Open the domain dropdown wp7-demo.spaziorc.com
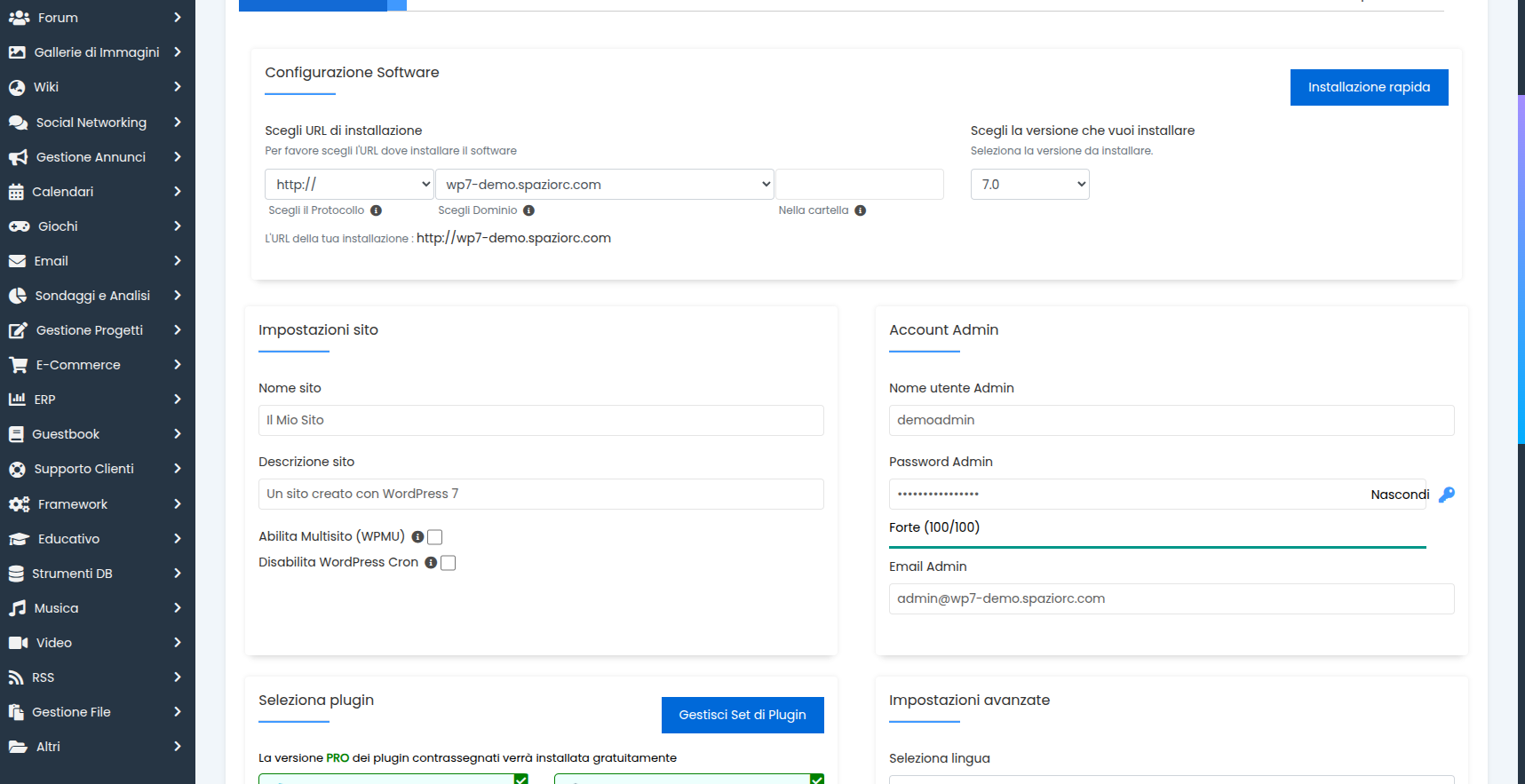Viewport: 1525px width, 784px height. tap(605, 185)
